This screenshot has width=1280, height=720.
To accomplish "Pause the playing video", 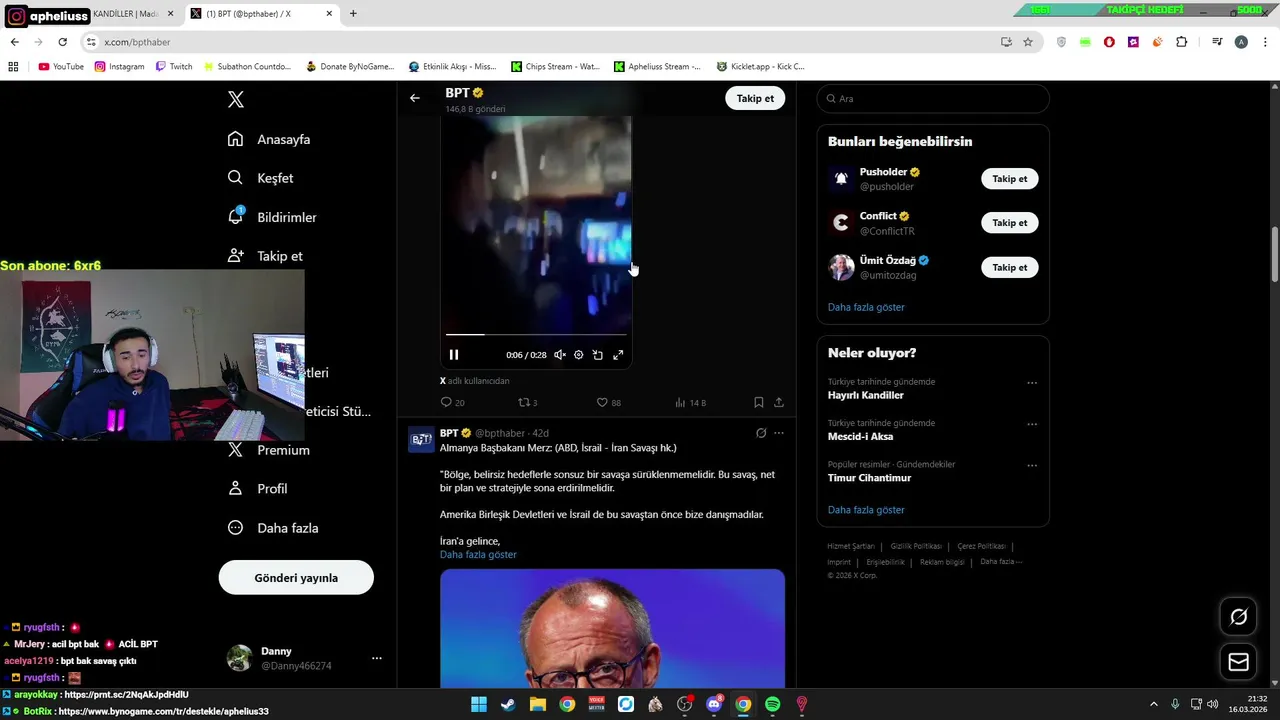I will [454, 355].
